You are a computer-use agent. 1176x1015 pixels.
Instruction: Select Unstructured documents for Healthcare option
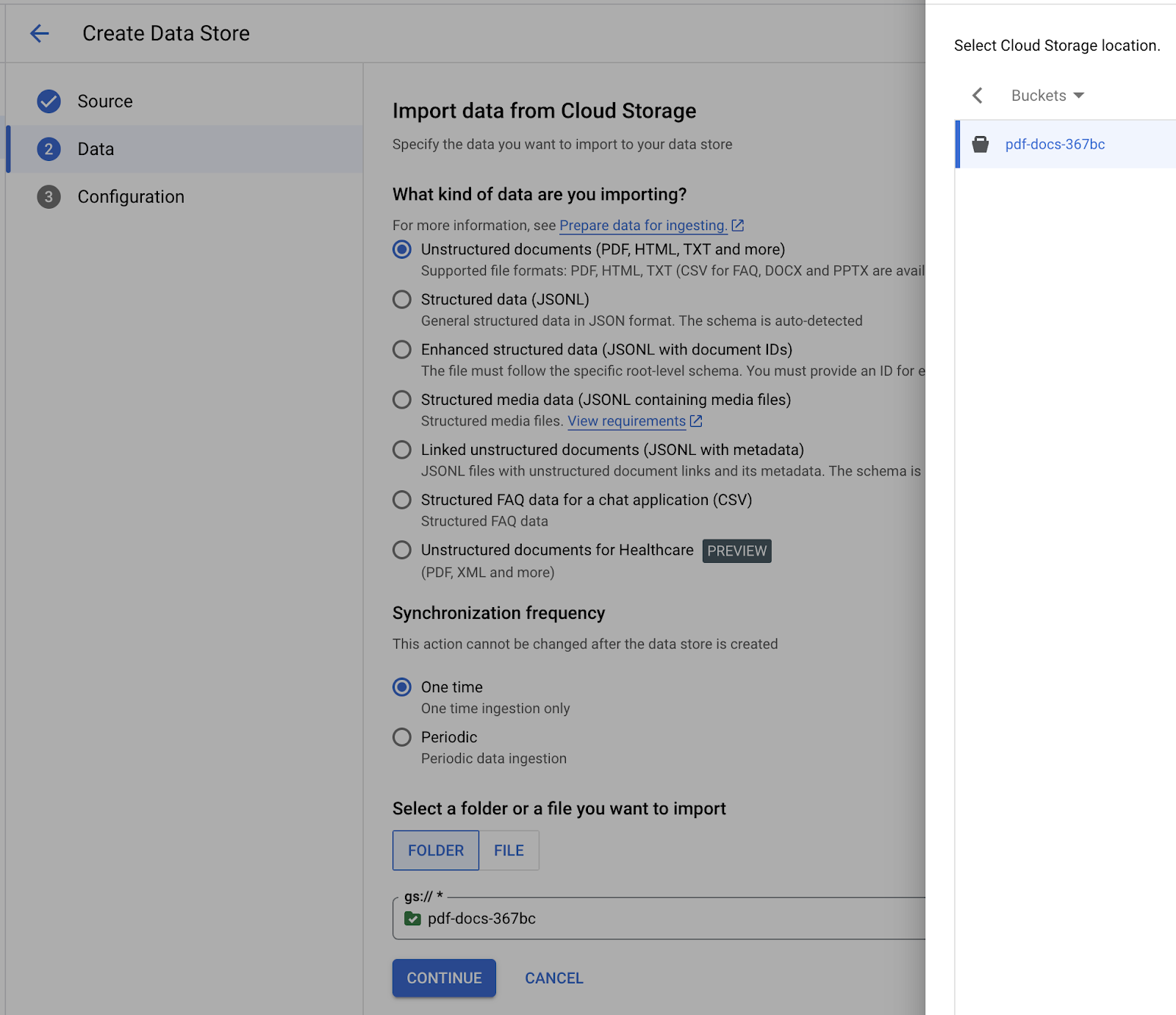pos(402,550)
